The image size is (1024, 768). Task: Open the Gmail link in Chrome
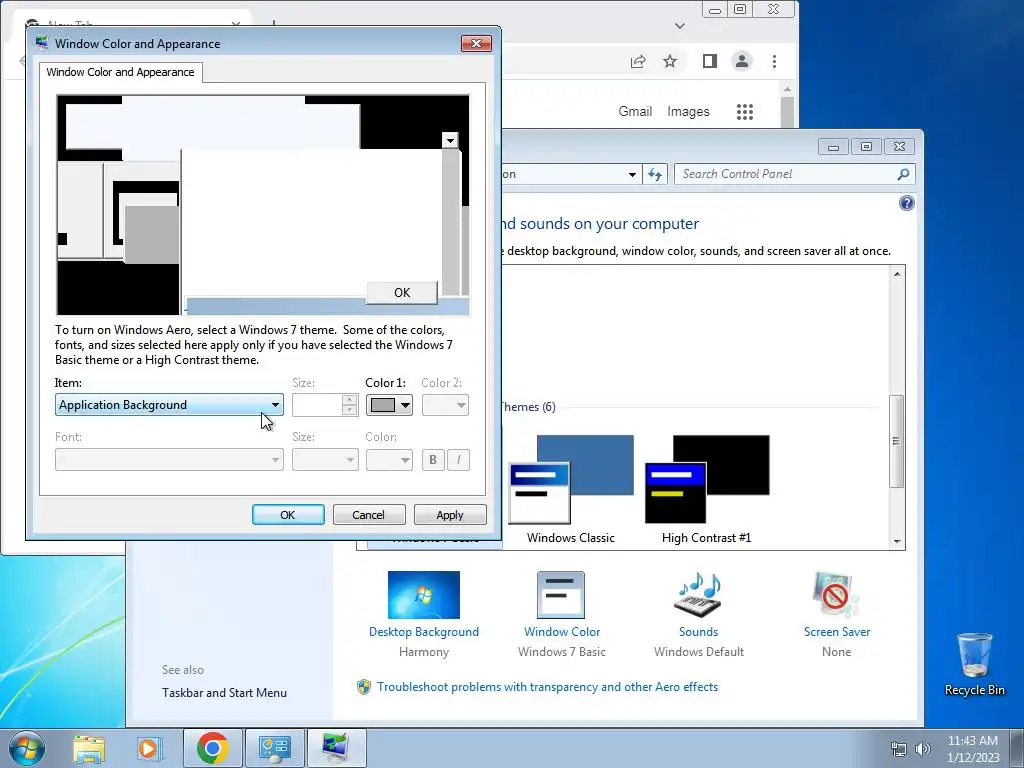click(635, 112)
